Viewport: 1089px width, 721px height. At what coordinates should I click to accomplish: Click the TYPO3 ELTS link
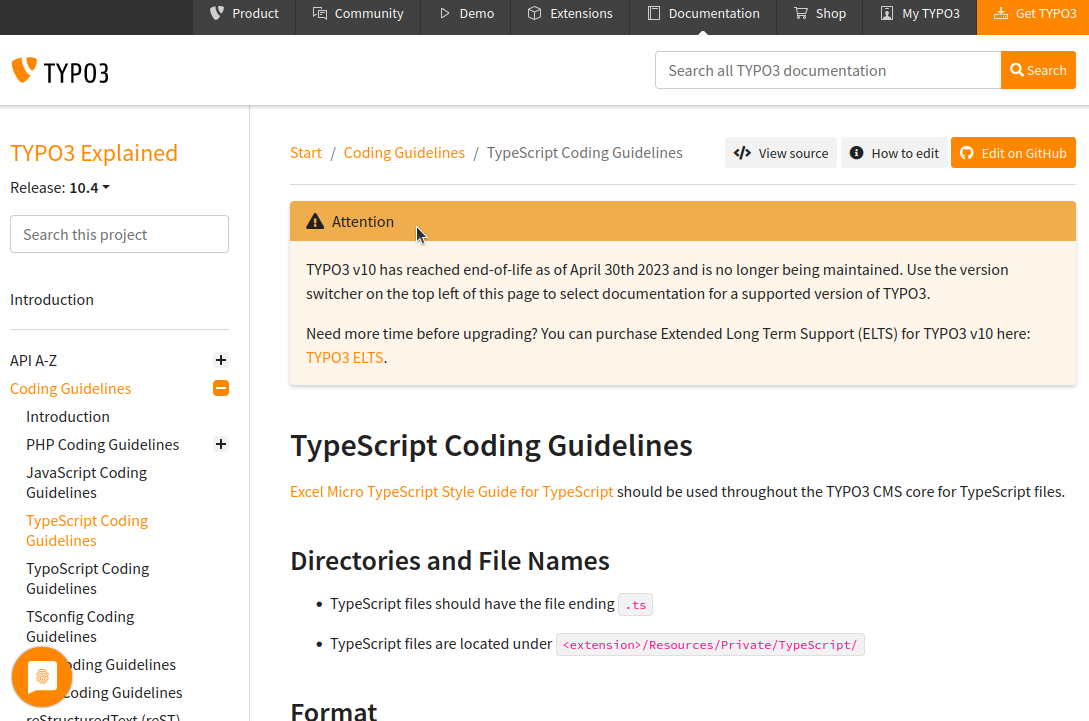(x=344, y=356)
